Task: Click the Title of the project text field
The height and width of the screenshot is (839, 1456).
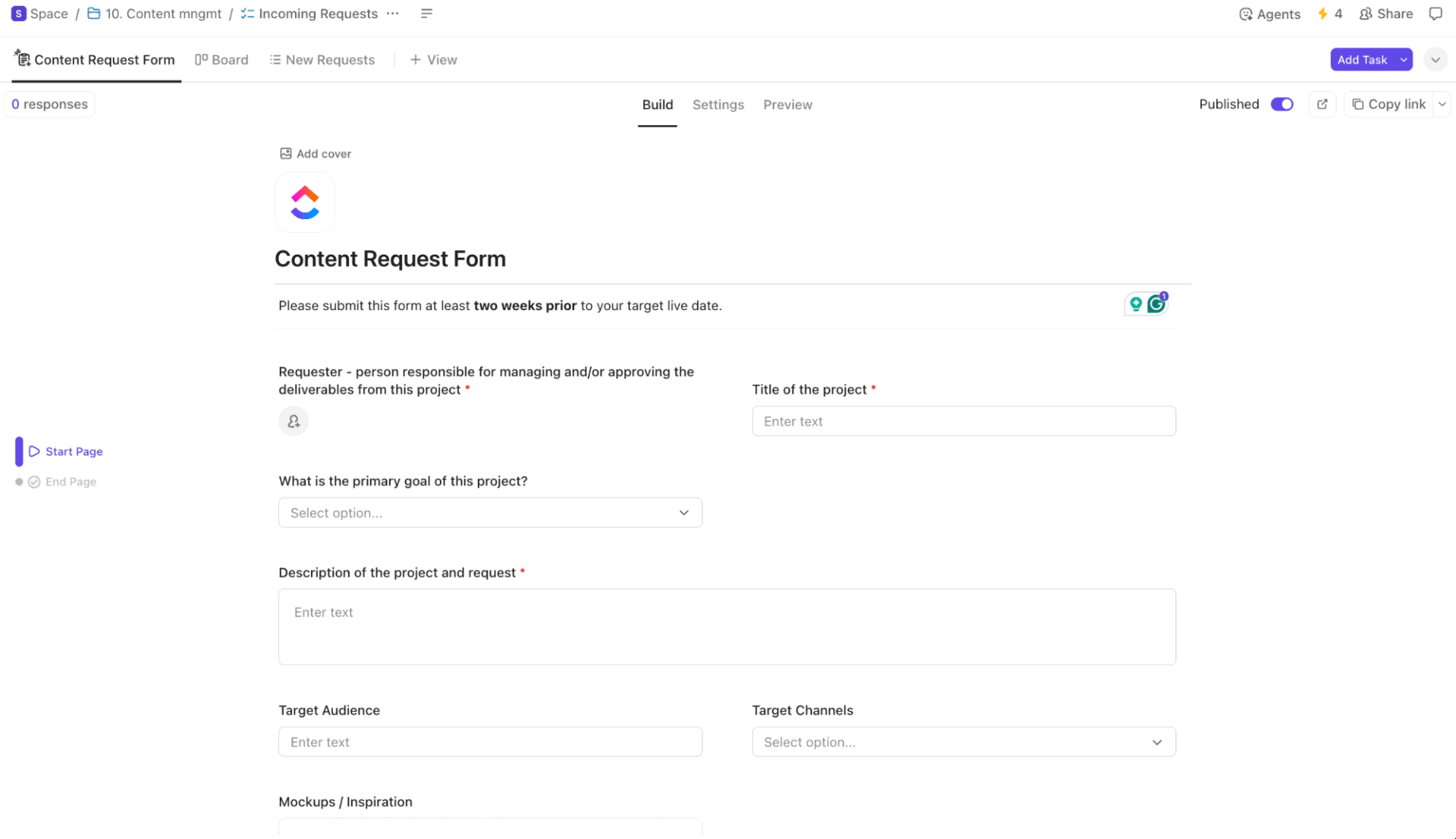Action: (963, 421)
